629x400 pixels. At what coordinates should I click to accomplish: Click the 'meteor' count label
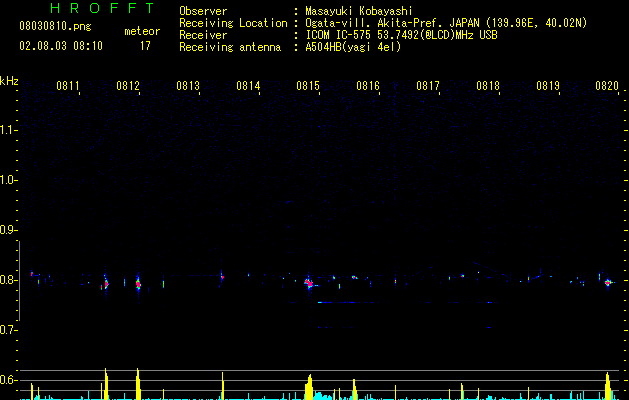click(x=142, y=31)
